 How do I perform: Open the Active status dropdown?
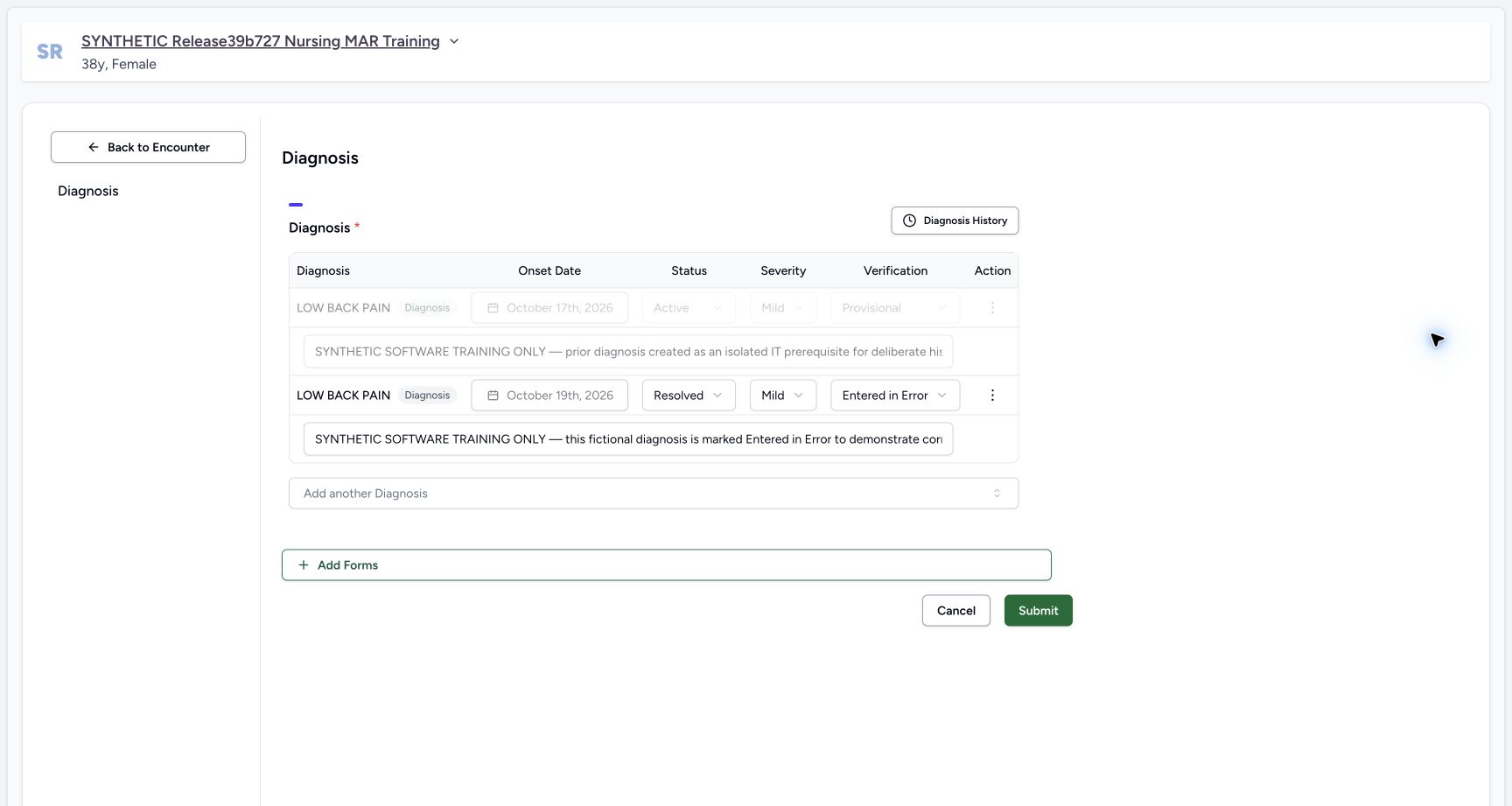[689, 308]
